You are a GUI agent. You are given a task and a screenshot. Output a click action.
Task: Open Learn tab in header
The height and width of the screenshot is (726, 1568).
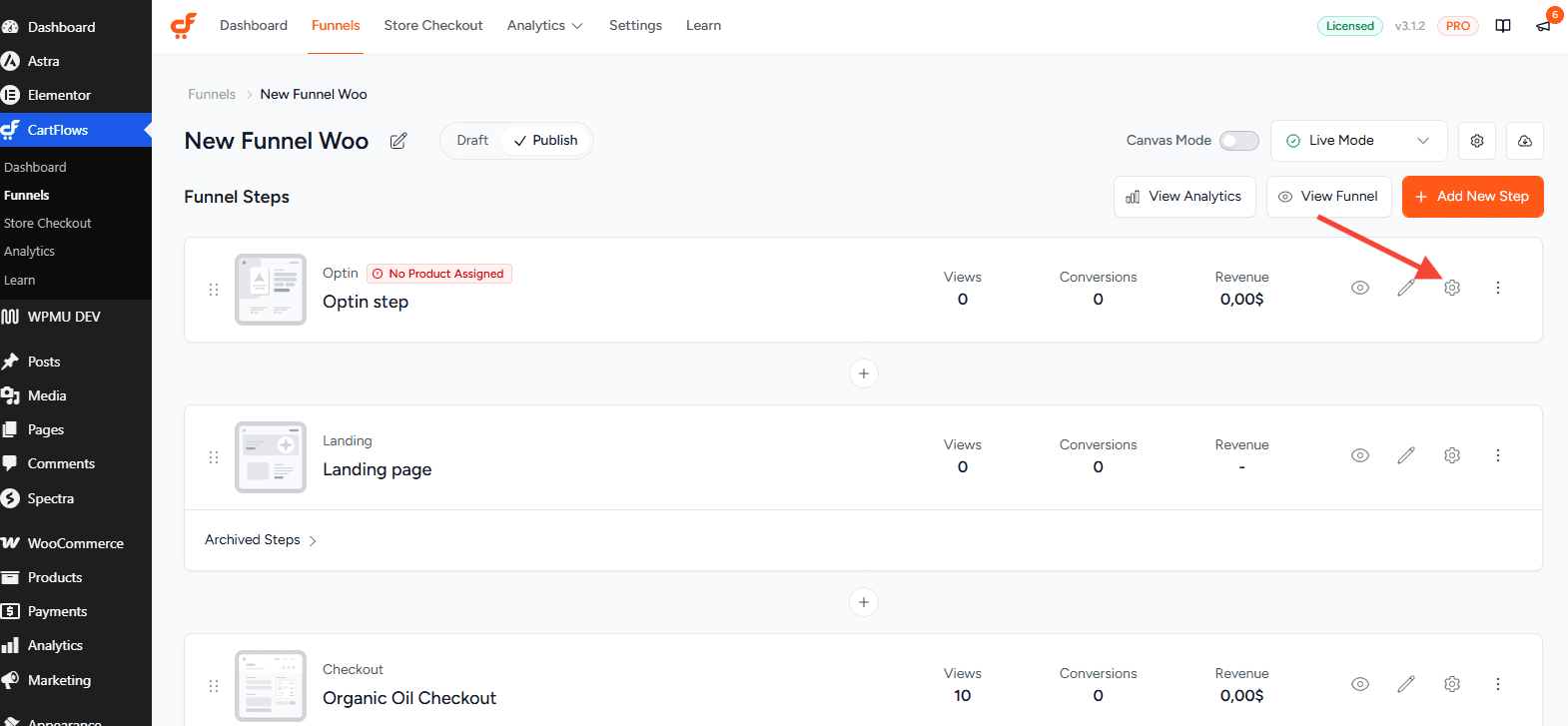[703, 26]
